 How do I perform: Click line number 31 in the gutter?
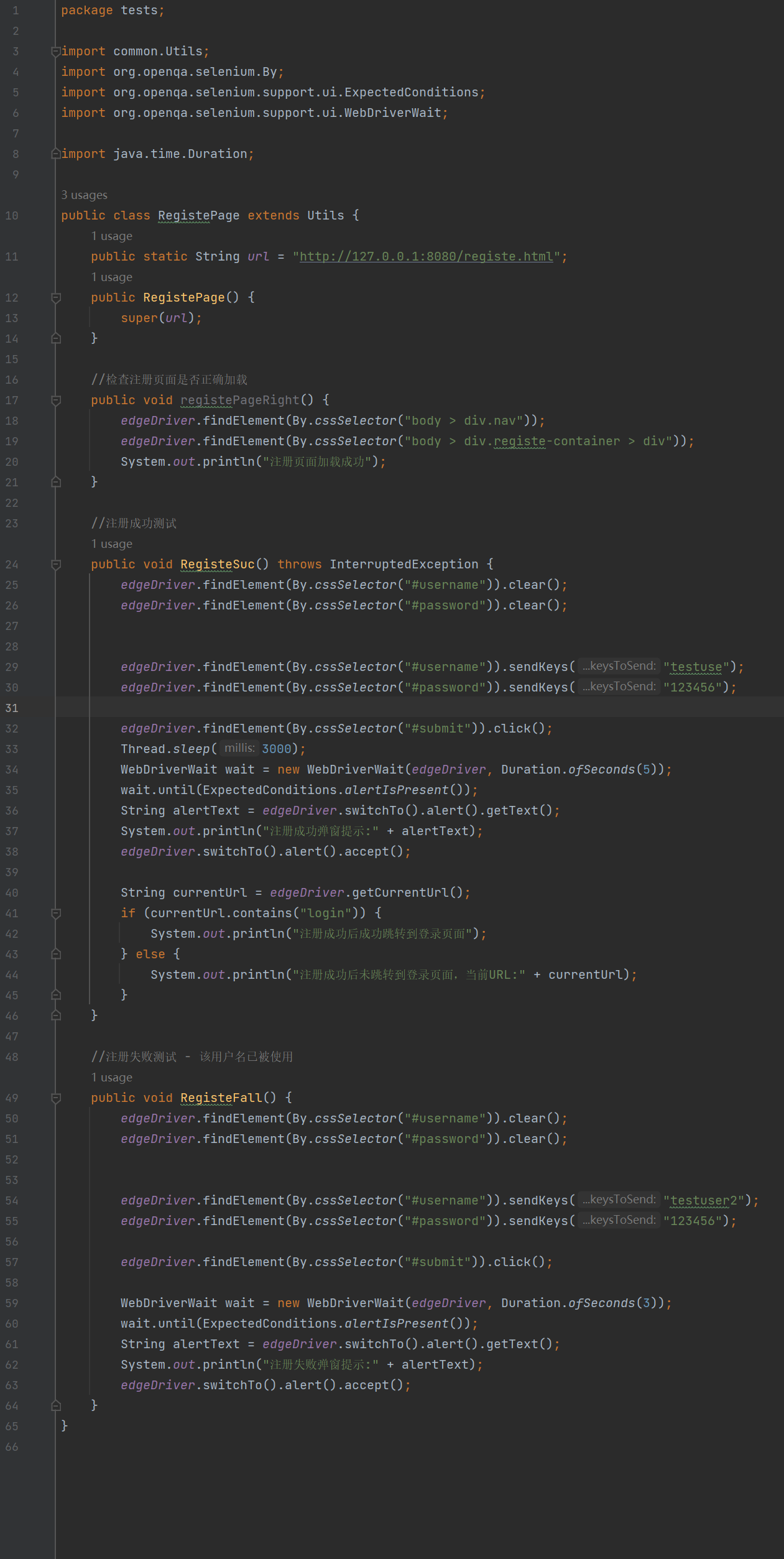click(x=12, y=708)
